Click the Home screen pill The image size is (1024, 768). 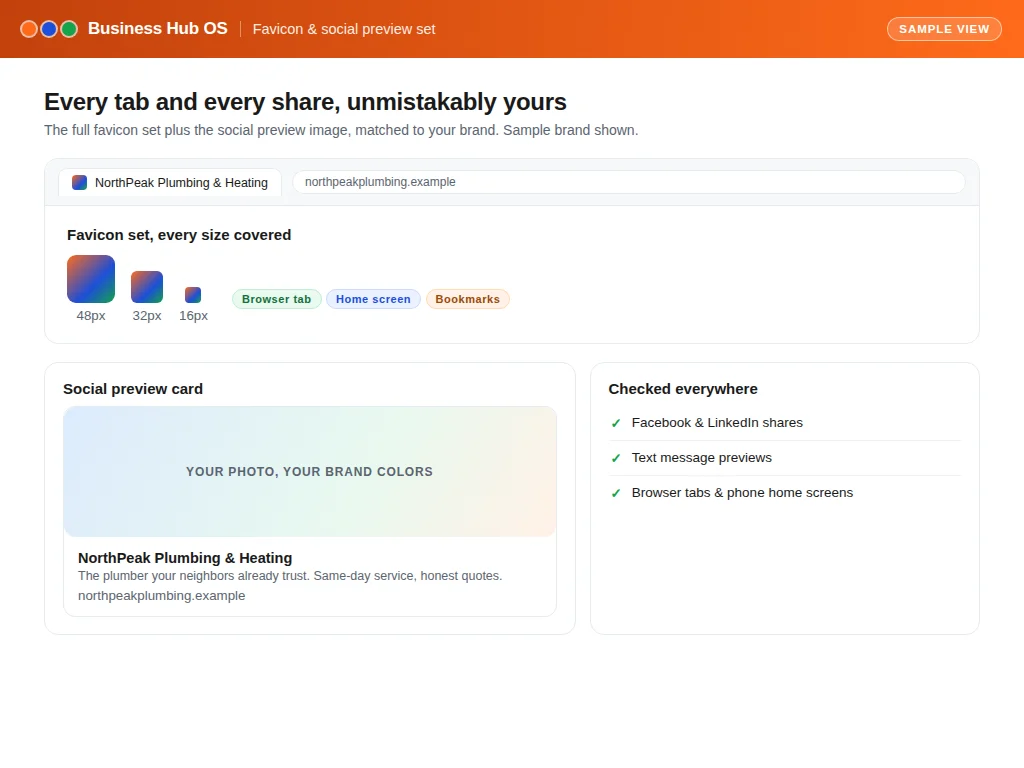click(373, 299)
